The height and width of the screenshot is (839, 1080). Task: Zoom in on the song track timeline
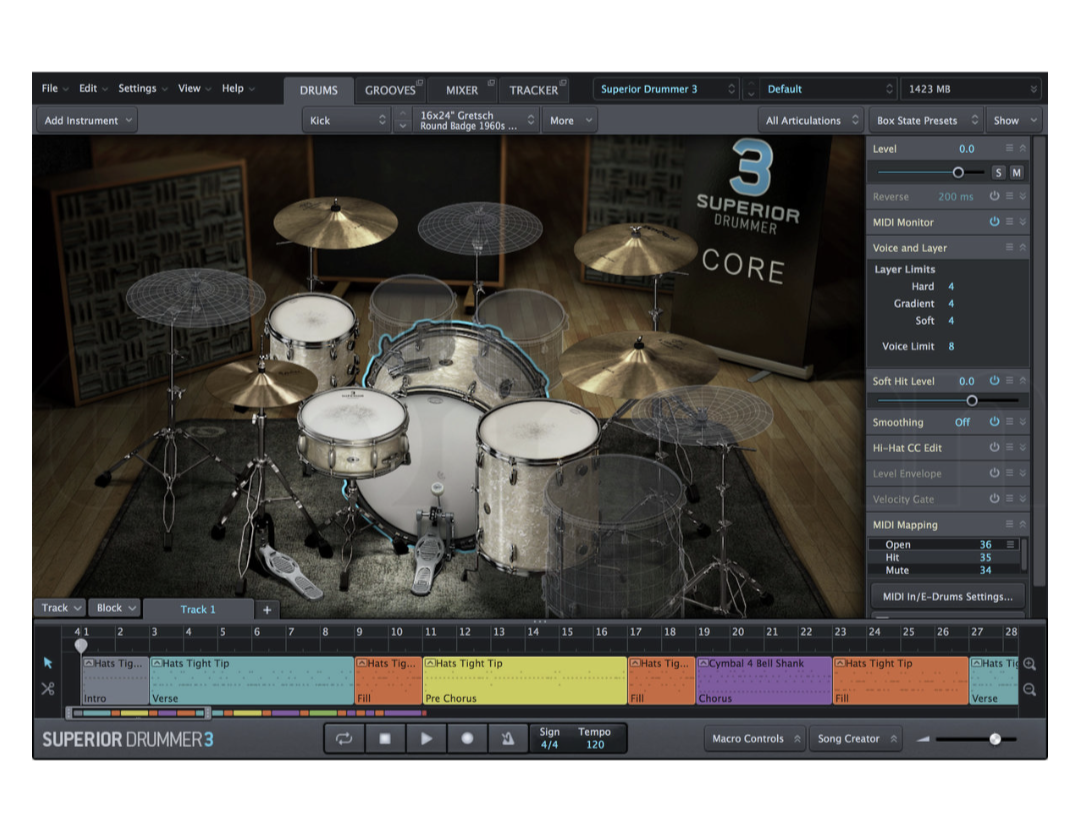pos(1030,664)
